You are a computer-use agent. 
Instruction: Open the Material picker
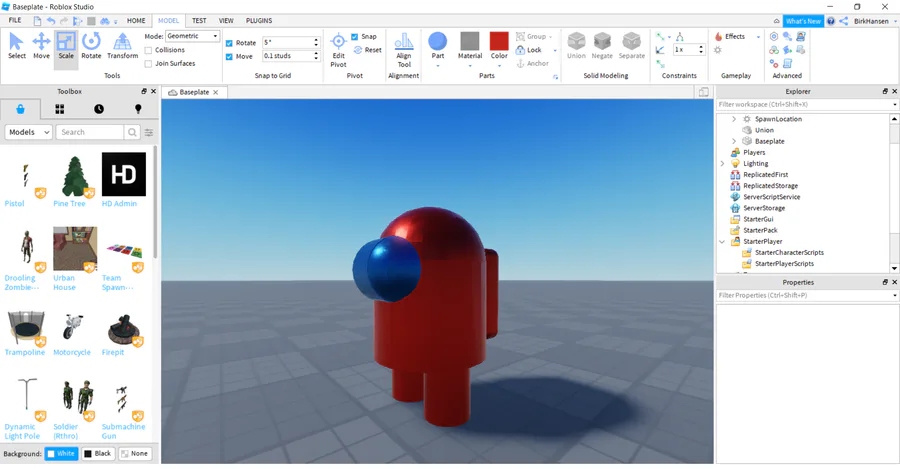click(470, 46)
